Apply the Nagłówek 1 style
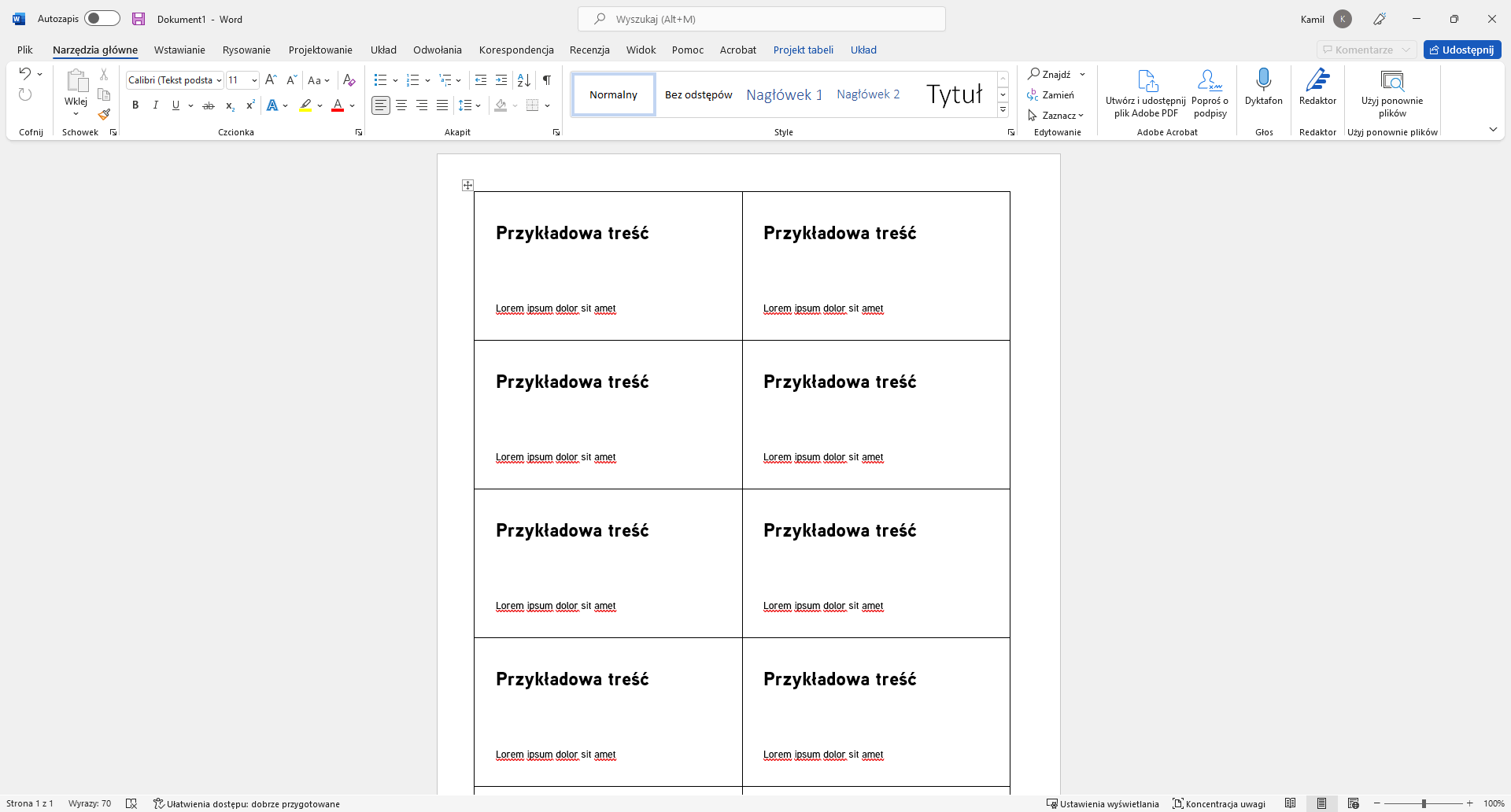1511x812 pixels. [x=784, y=94]
